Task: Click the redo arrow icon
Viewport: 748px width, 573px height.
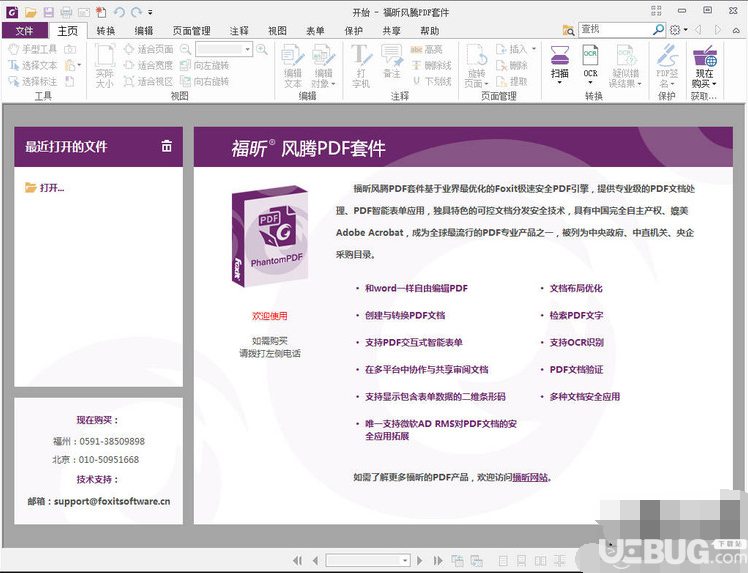Action: 137,12
